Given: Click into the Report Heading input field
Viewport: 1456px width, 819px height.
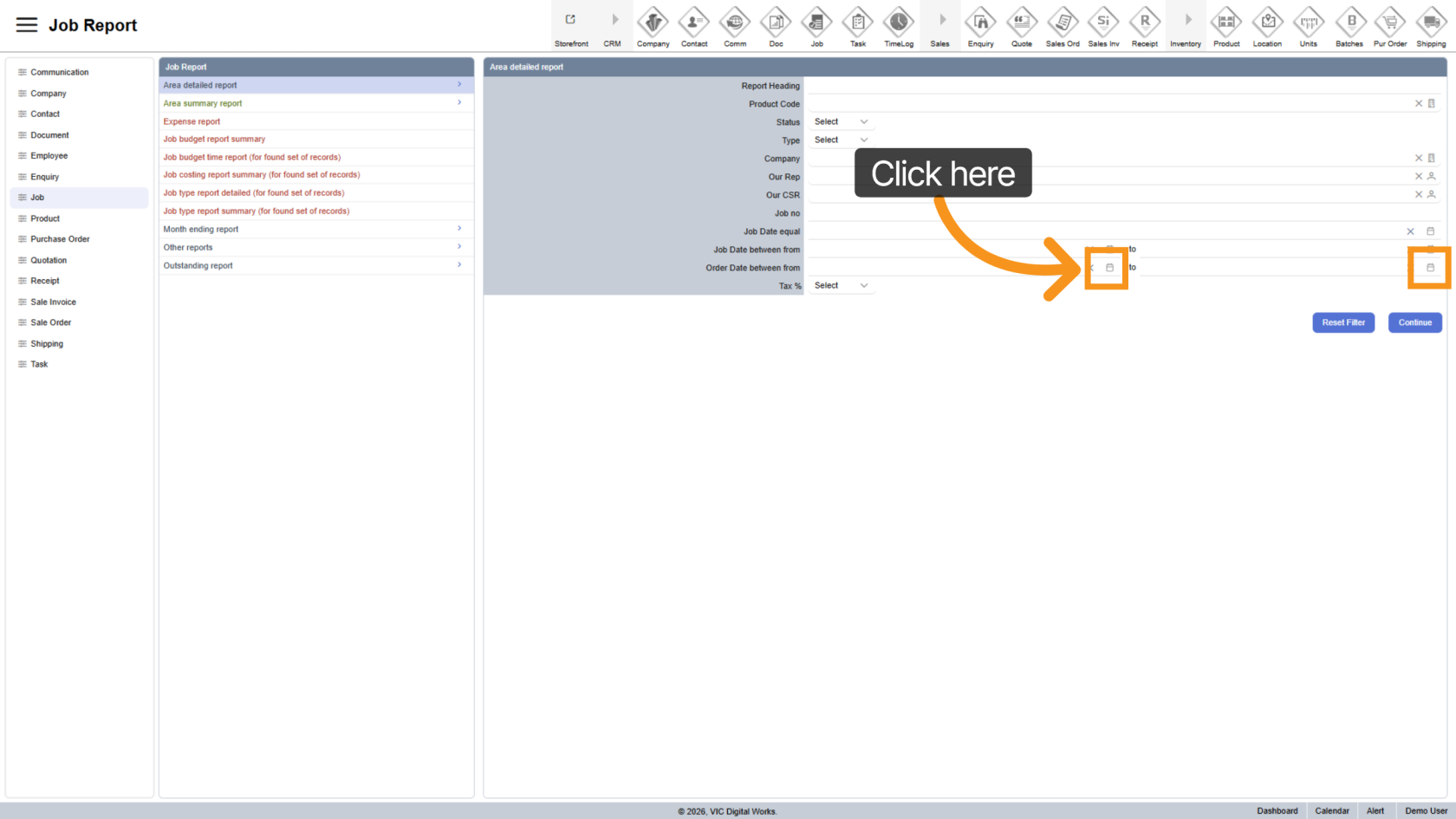Looking at the screenshot, I should point(1122,86).
